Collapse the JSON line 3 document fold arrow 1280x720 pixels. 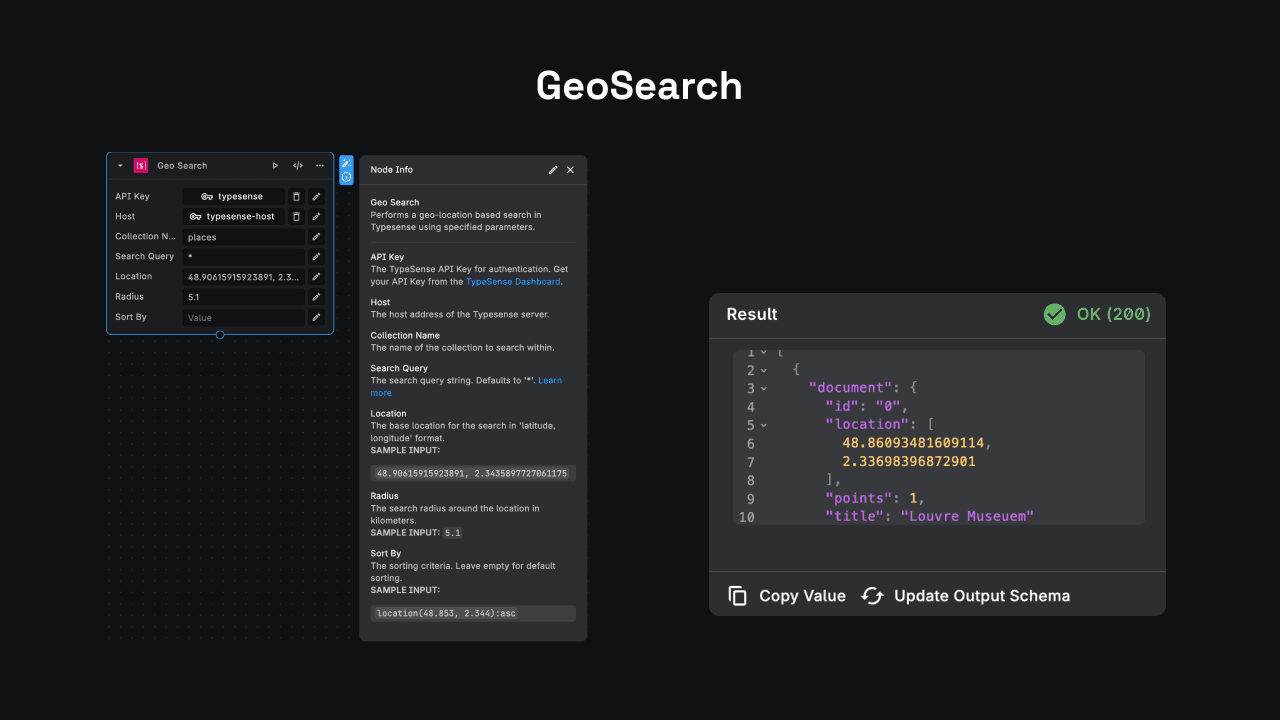pos(764,388)
